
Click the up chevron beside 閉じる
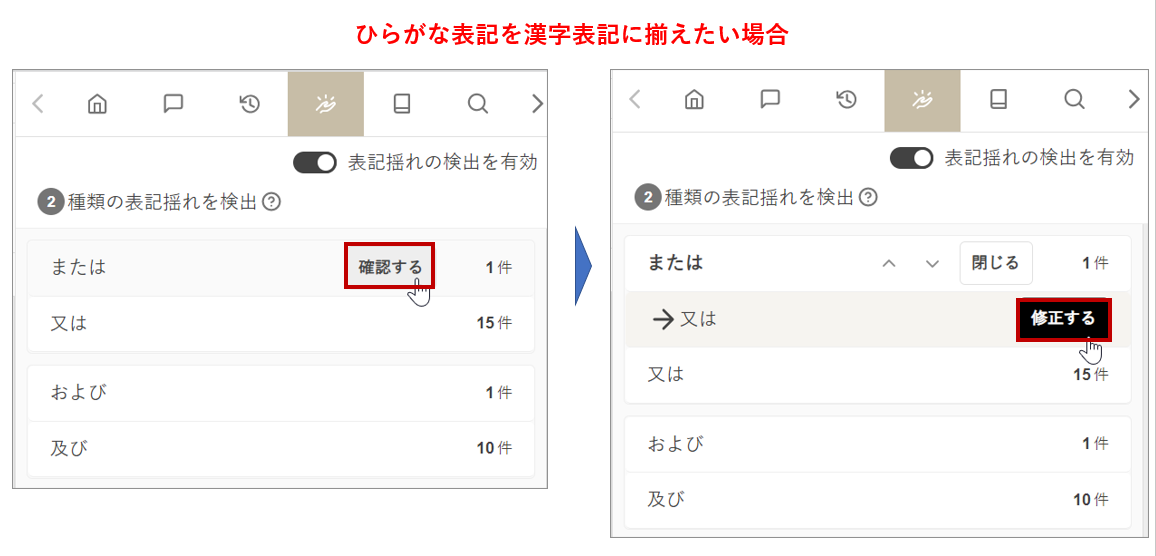coord(888,264)
